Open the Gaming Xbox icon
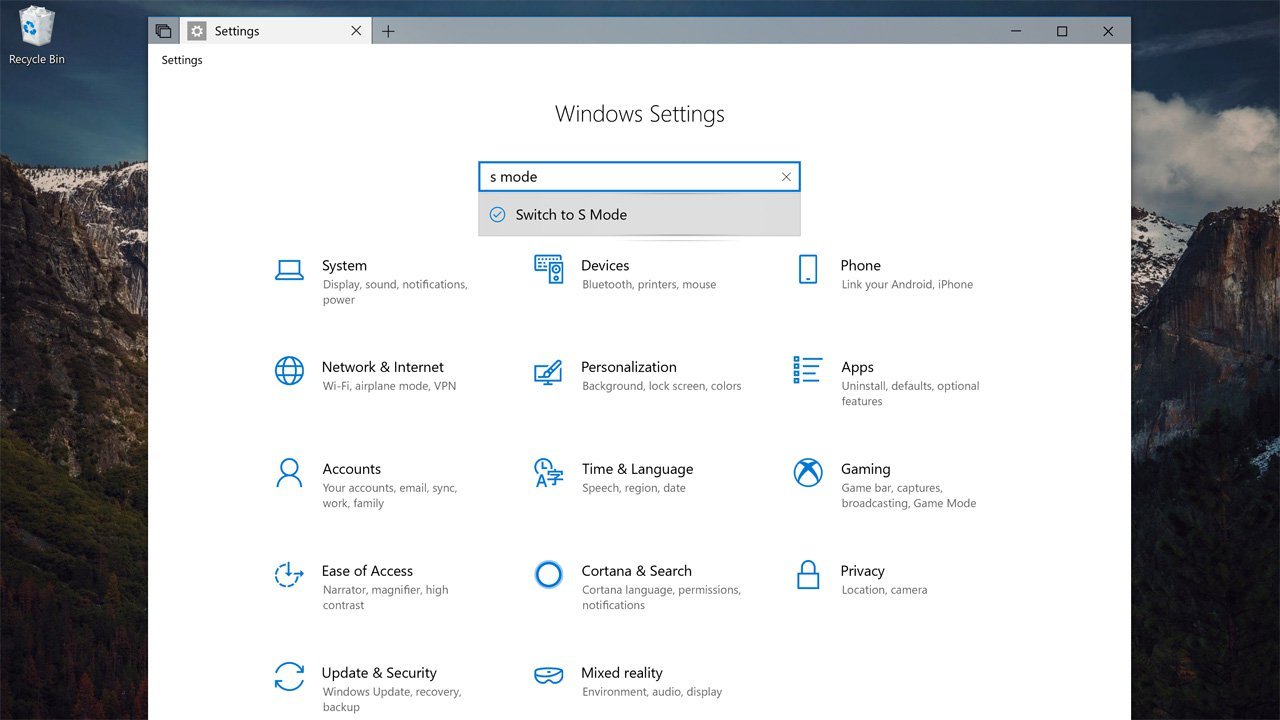Screen dimensions: 1280x720 pos(808,472)
